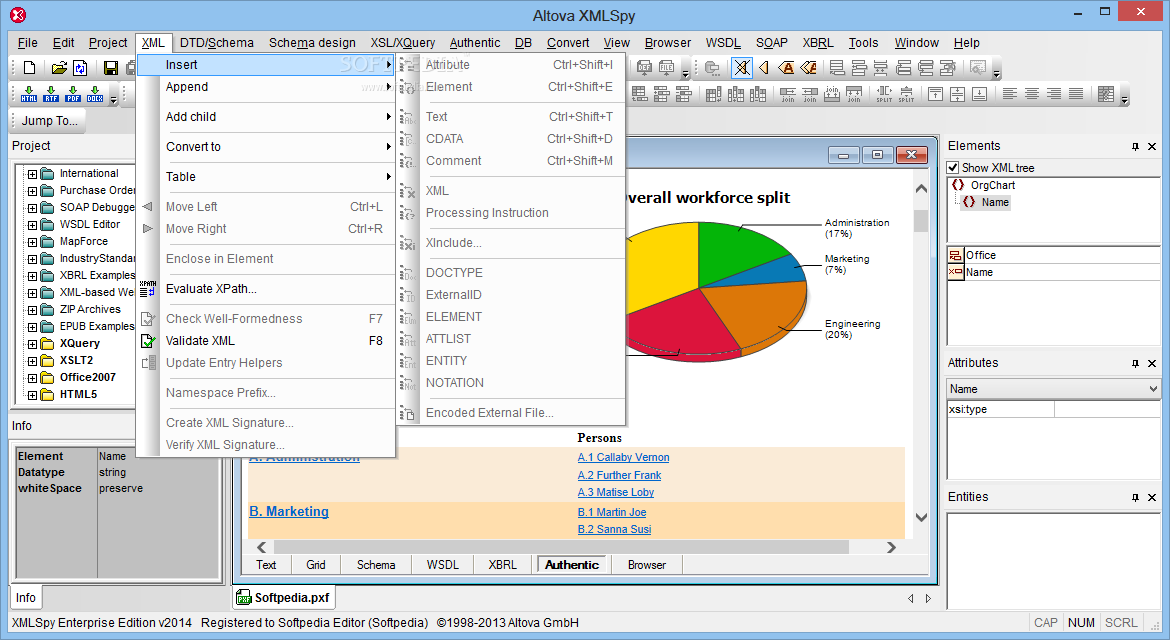This screenshot has width=1170, height=640.
Task: Select the OrgChart node in Elements
Action: click(992, 185)
